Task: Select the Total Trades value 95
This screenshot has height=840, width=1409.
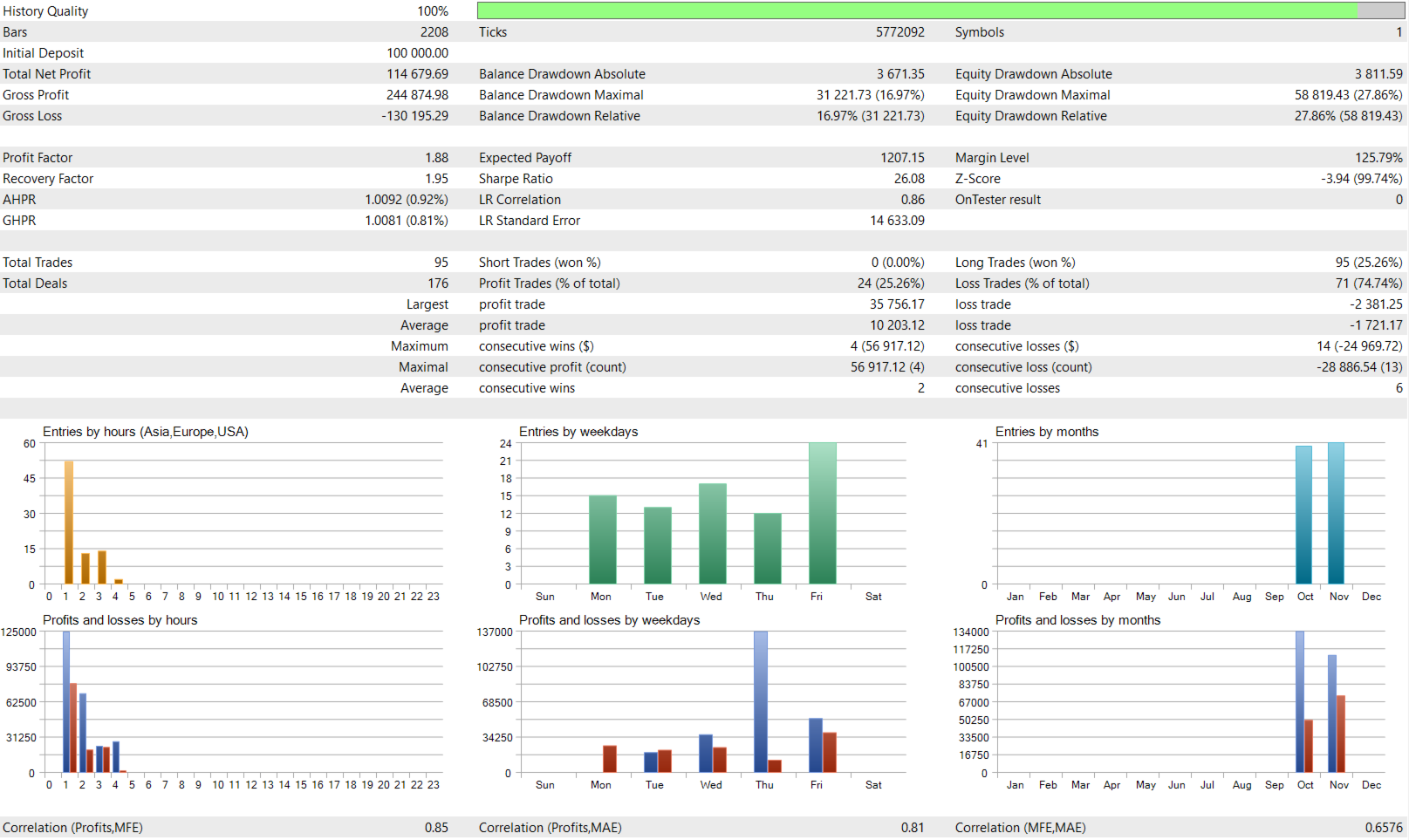Action: pyautogui.click(x=441, y=263)
